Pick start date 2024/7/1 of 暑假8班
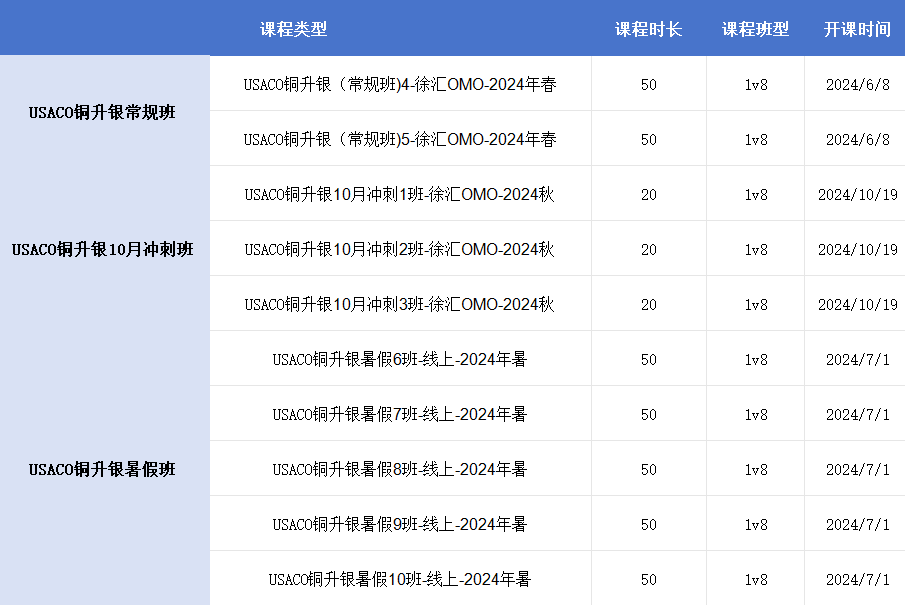This screenshot has width=905, height=605. pyautogui.click(x=858, y=469)
